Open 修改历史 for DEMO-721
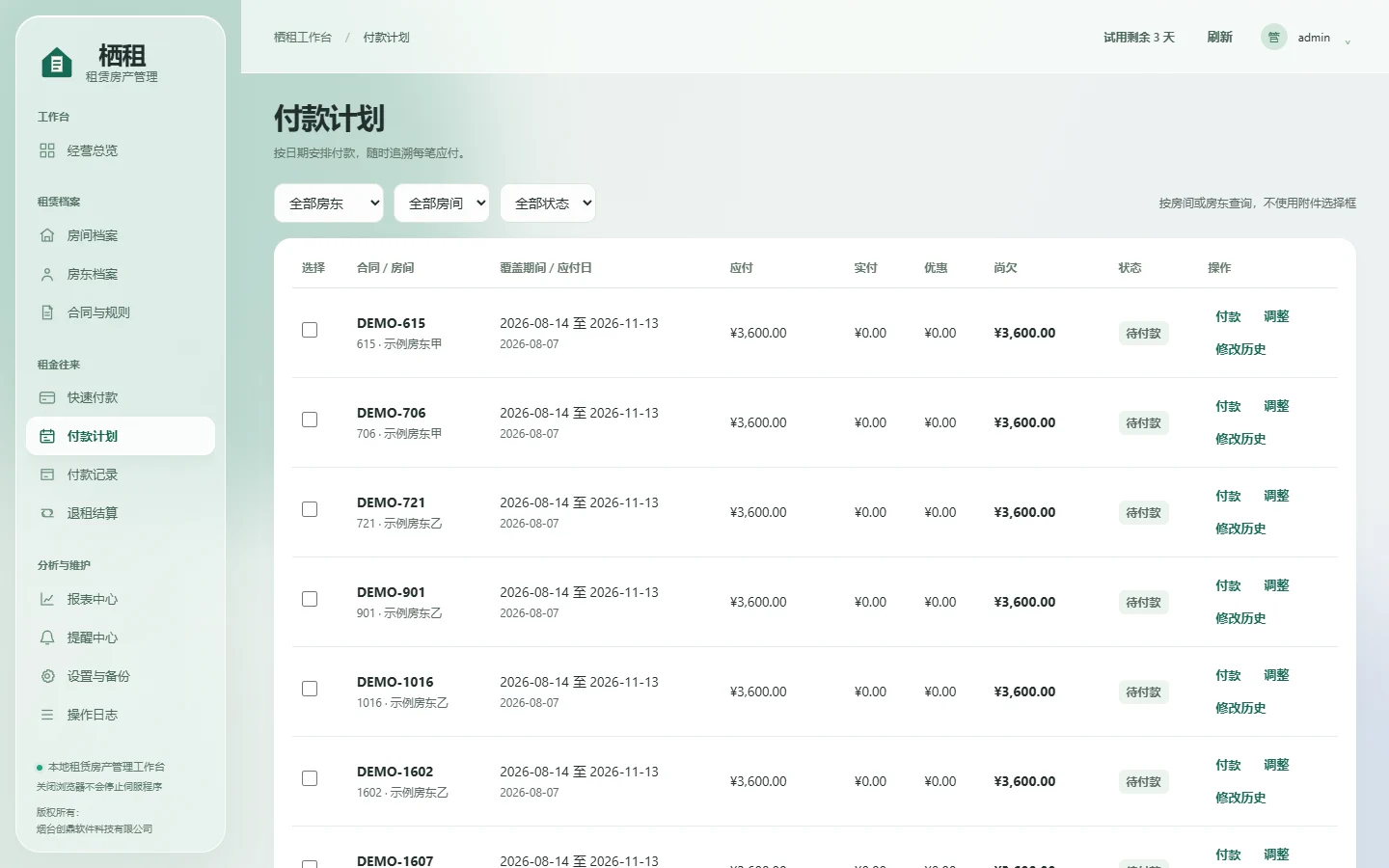 tap(1240, 529)
